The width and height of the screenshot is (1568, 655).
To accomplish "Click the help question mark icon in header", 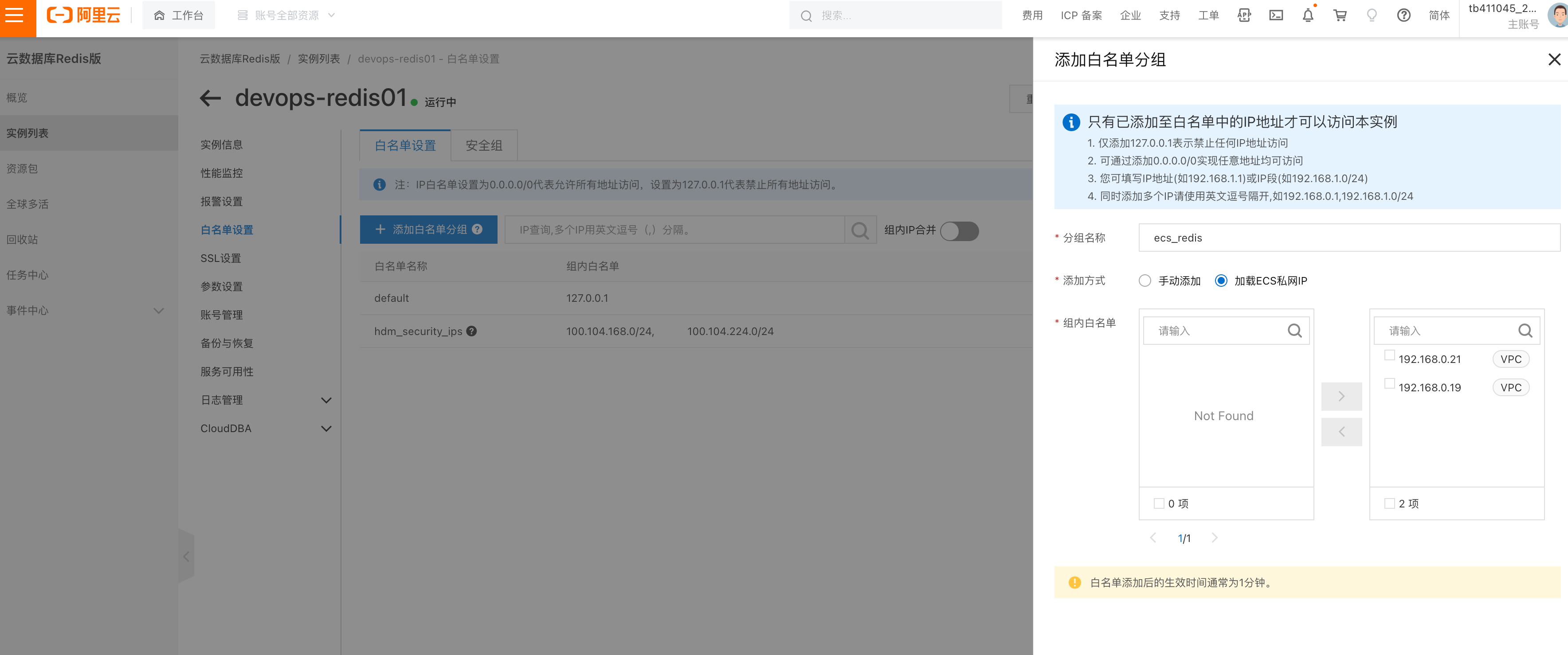I will 1403,16.
